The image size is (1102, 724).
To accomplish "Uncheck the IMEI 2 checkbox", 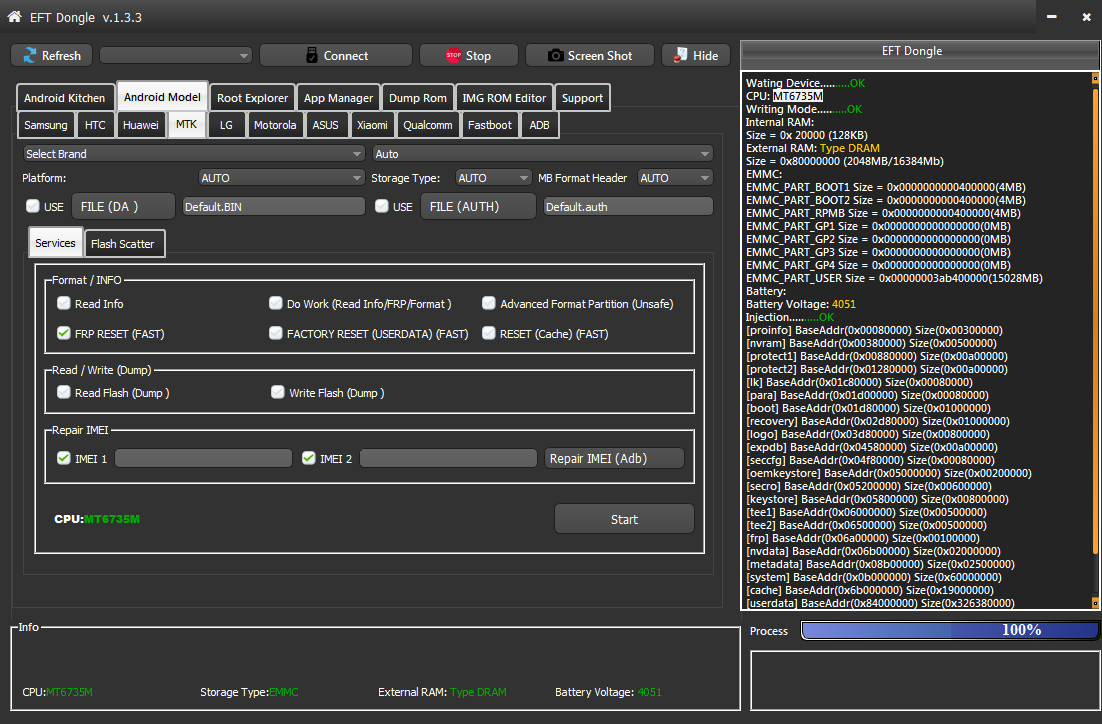I will click(309, 458).
